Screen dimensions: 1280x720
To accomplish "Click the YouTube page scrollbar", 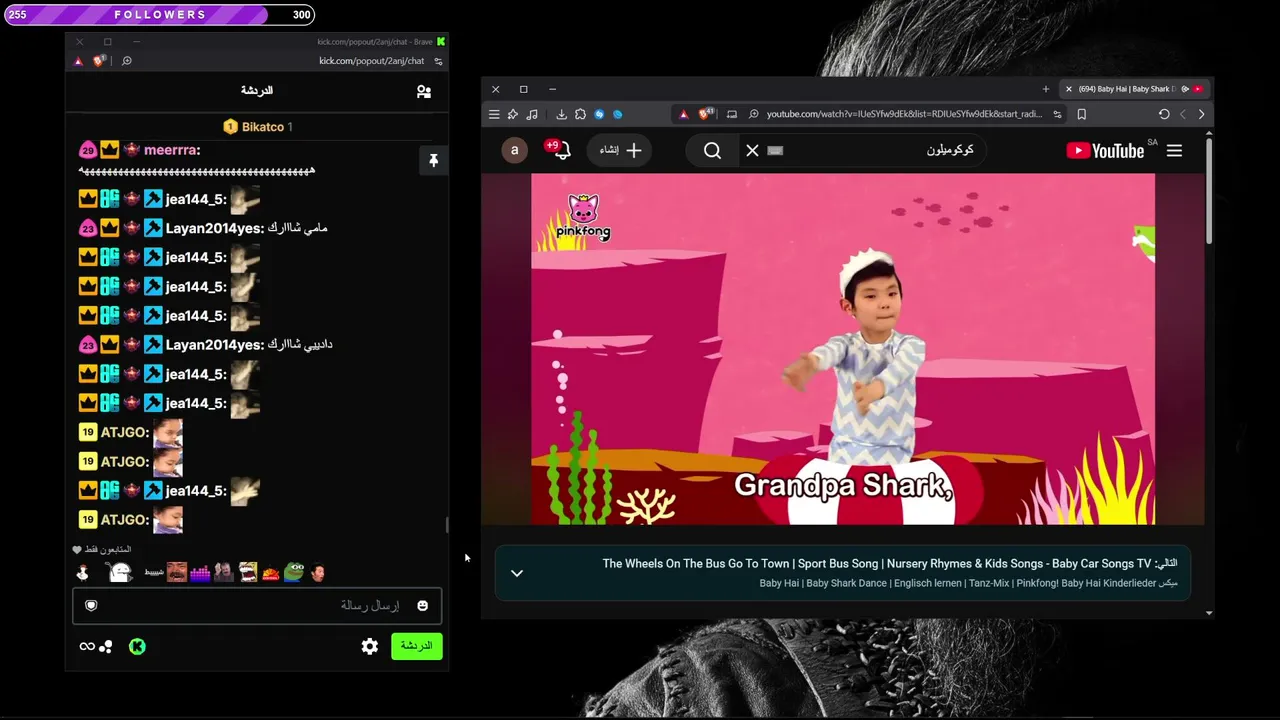I will (x=1209, y=190).
